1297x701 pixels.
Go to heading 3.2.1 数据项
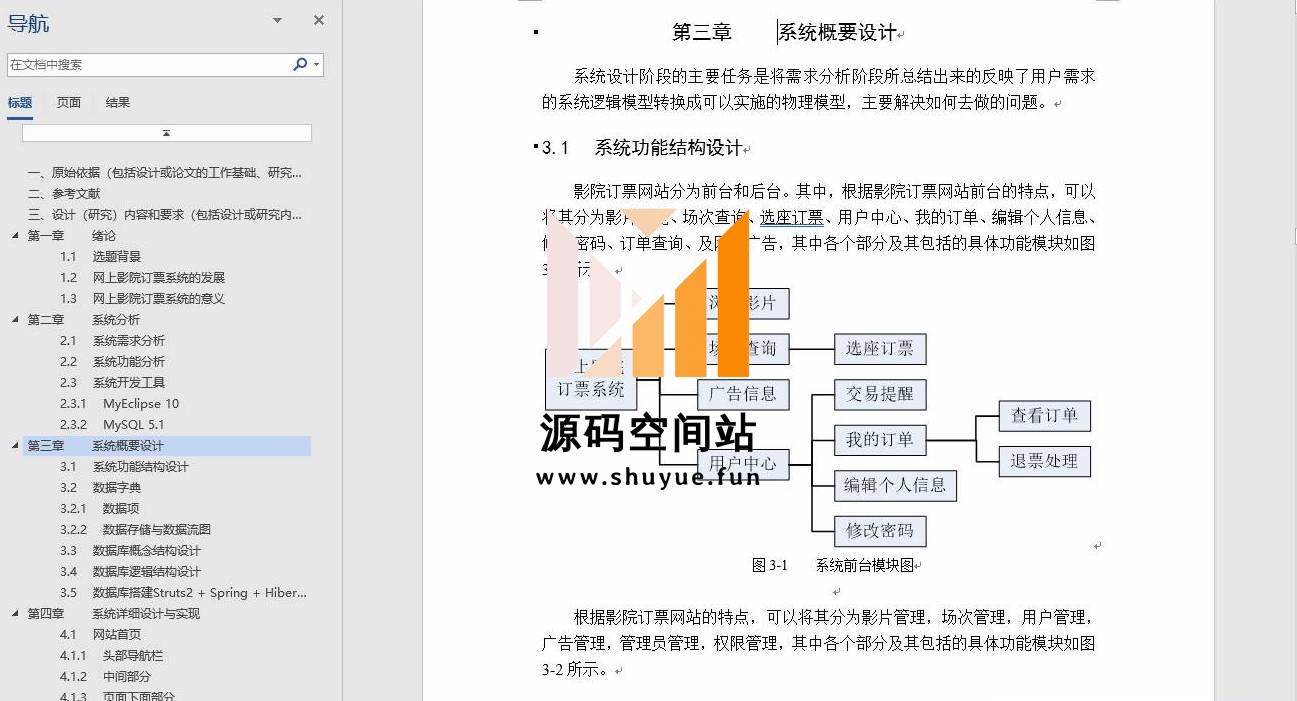tap(99, 509)
